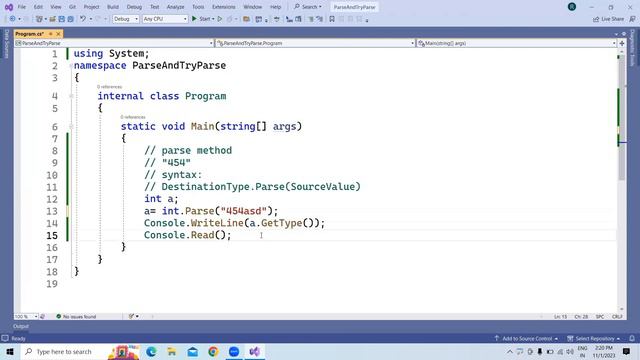
Task: Click the line ending CRLF indicator
Action: click(x=617, y=316)
